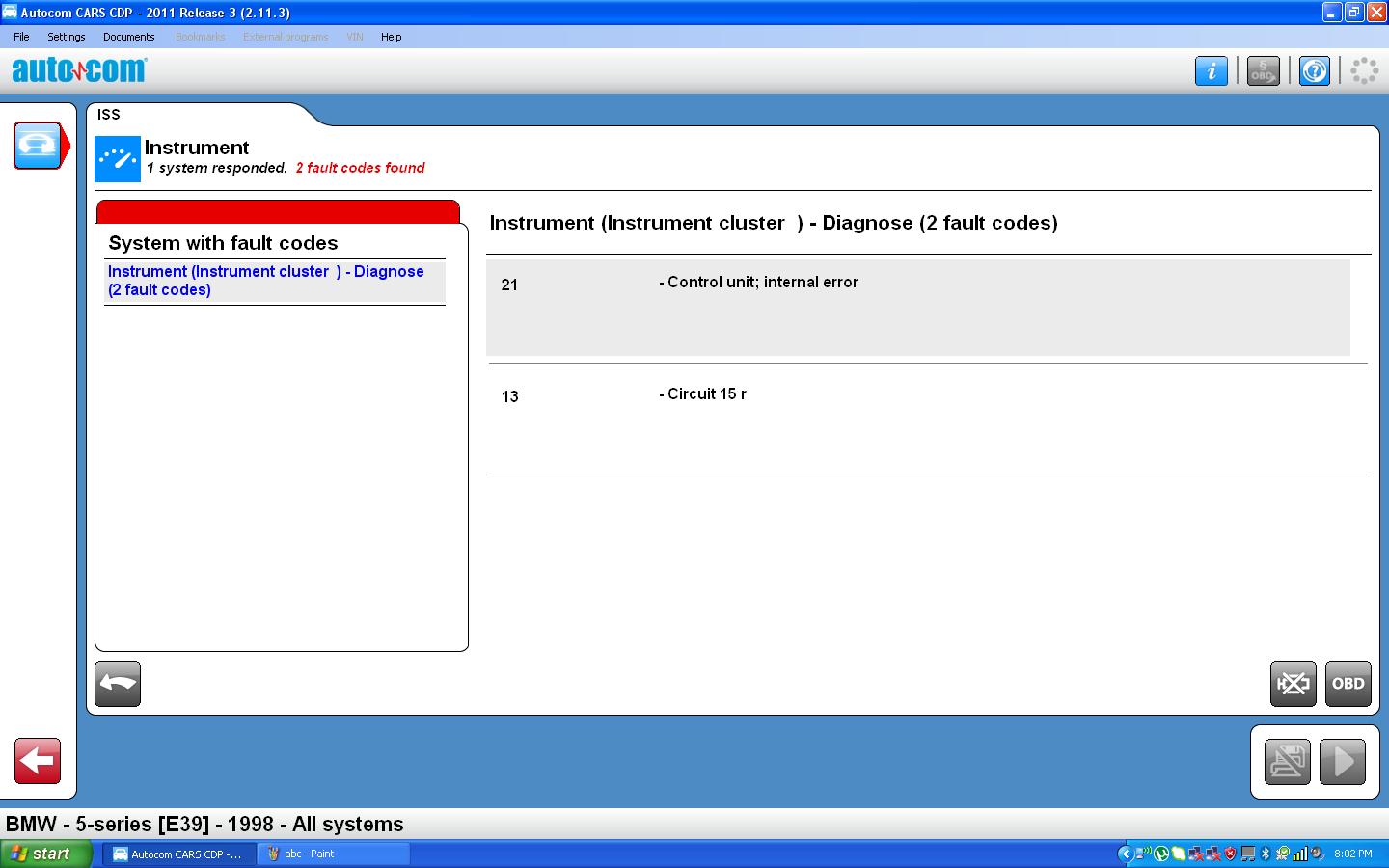Open the Help menu

pyautogui.click(x=391, y=37)
